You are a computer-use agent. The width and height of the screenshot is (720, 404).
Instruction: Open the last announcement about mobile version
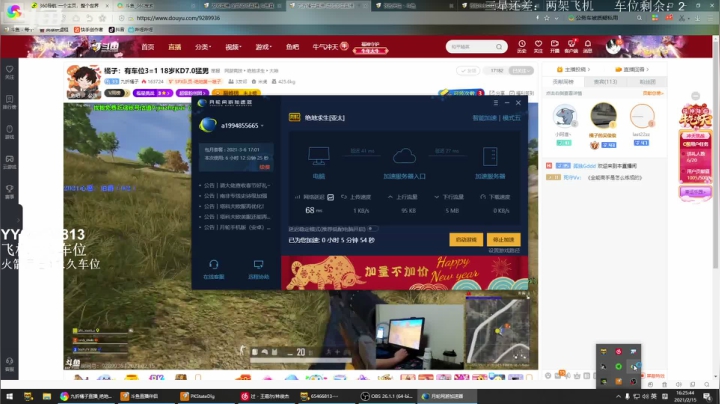pyautogui.click(x=236, y=227)
